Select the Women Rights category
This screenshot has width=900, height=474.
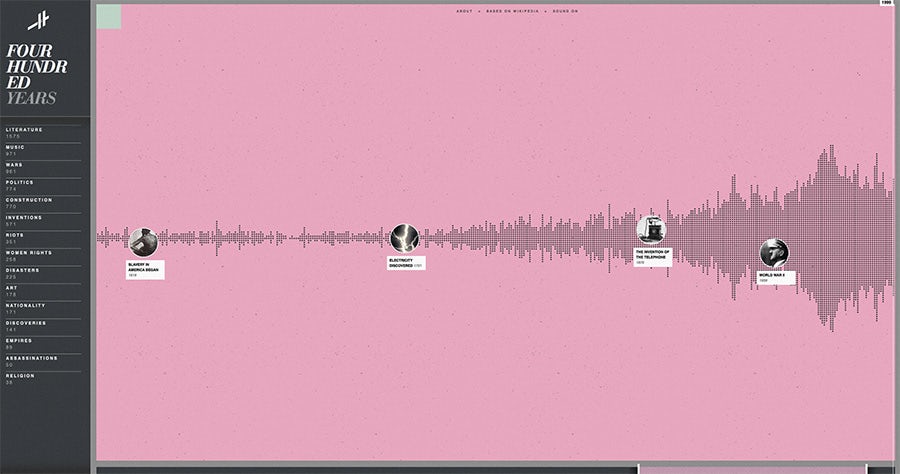click(28, 253)
